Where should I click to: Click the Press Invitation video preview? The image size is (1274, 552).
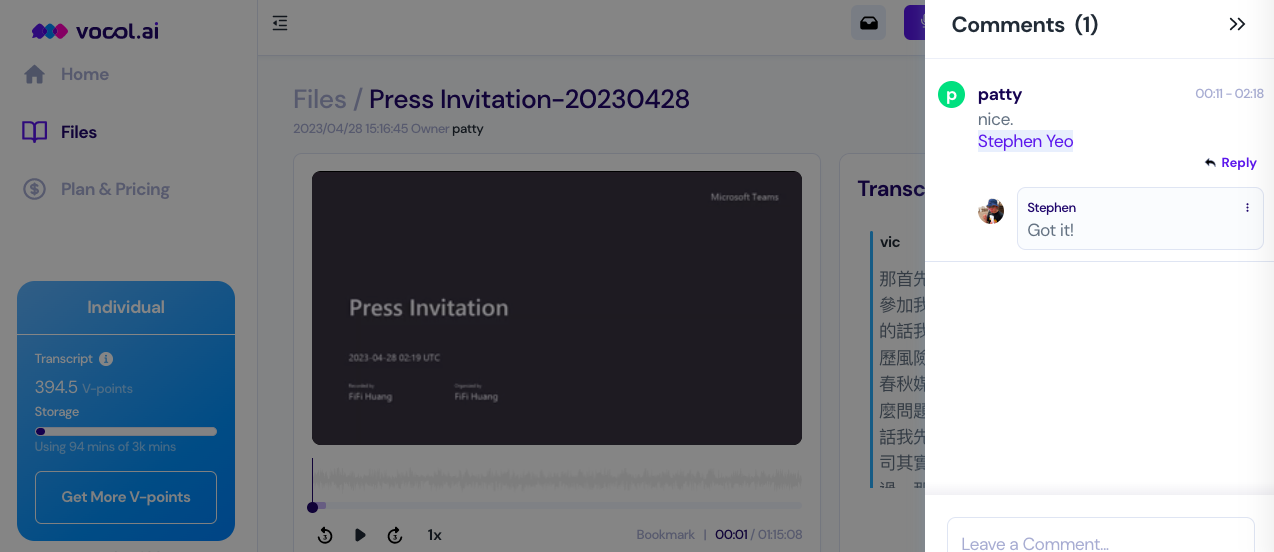[557, 308]
